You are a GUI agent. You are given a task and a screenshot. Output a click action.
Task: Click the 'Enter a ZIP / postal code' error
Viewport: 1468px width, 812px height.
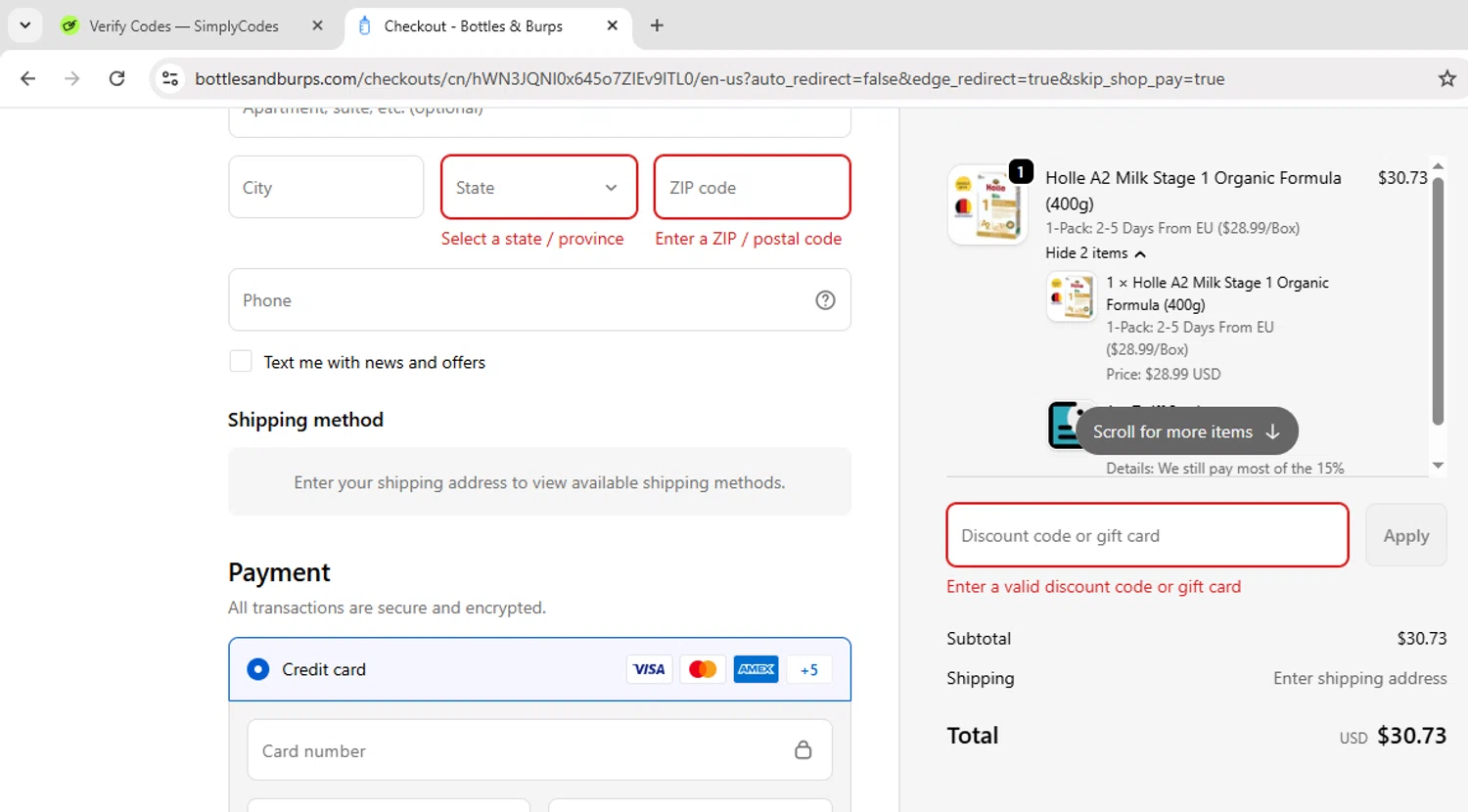pyautogui.click(x=749, y=239)
